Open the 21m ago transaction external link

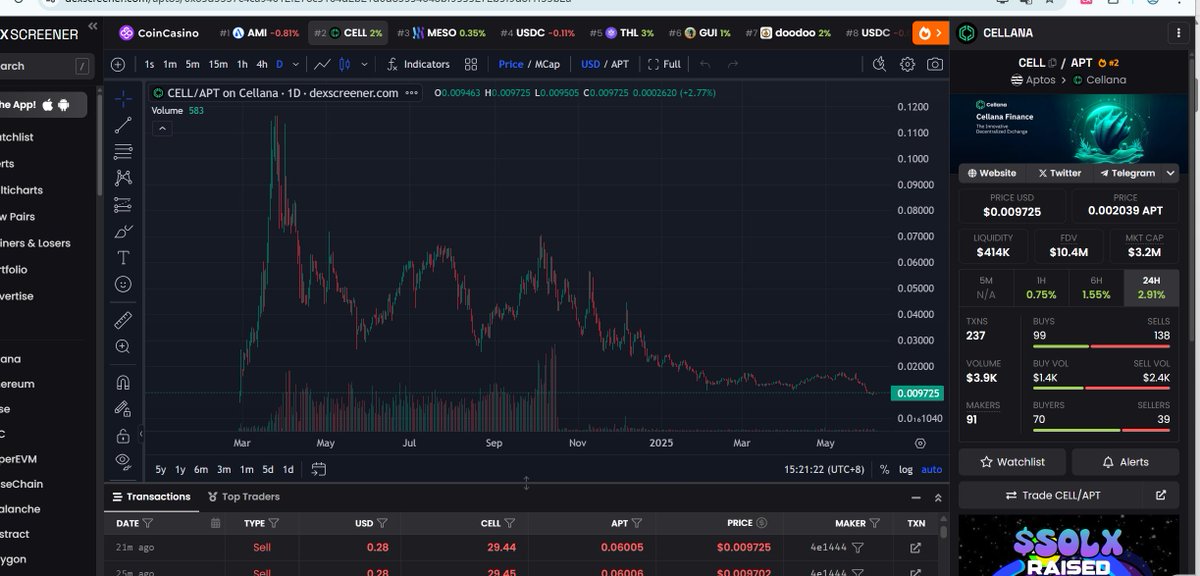[916, 548]
